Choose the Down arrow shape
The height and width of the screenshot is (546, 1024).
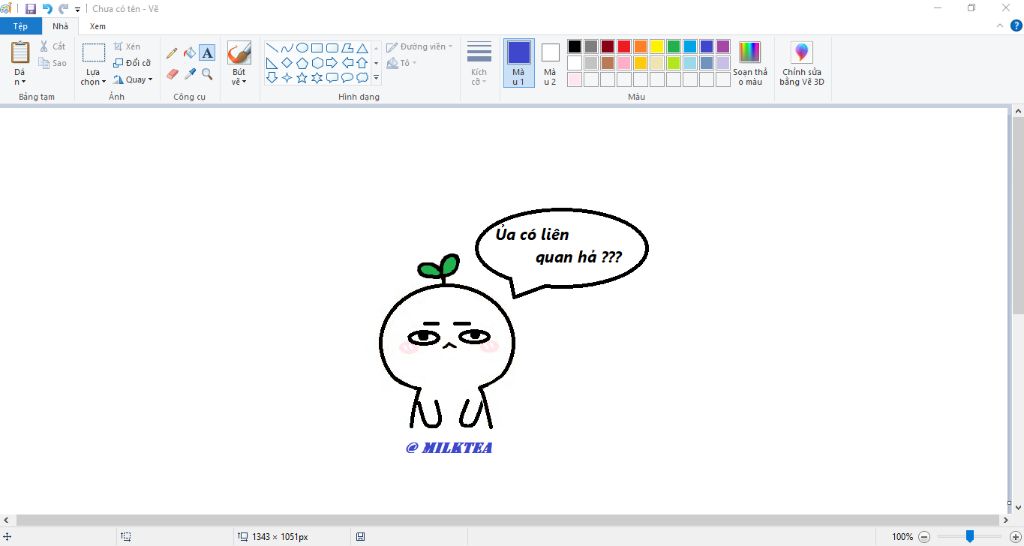click(272, 78)
